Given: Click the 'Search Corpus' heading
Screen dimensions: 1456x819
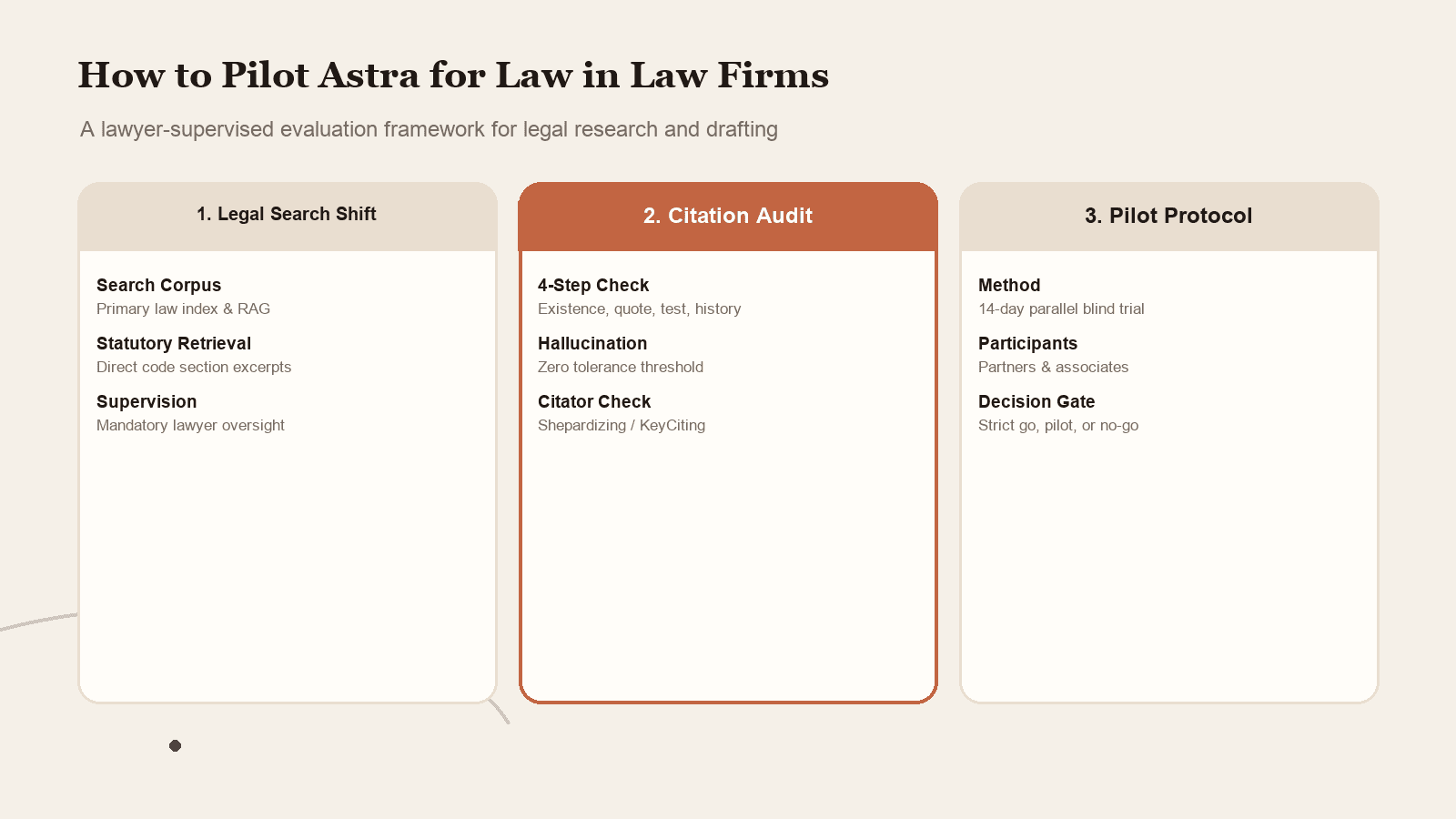Looking at the screenshot, I should (159, 285).
